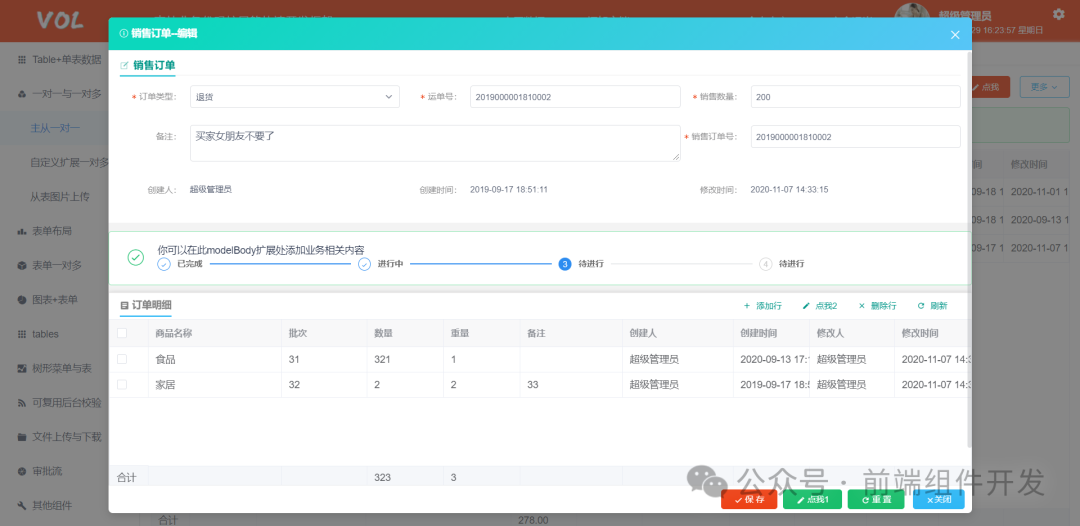
Task: Click the red 点我 button behind dialog
Action: pyautogui.click(x=990, y=87)
